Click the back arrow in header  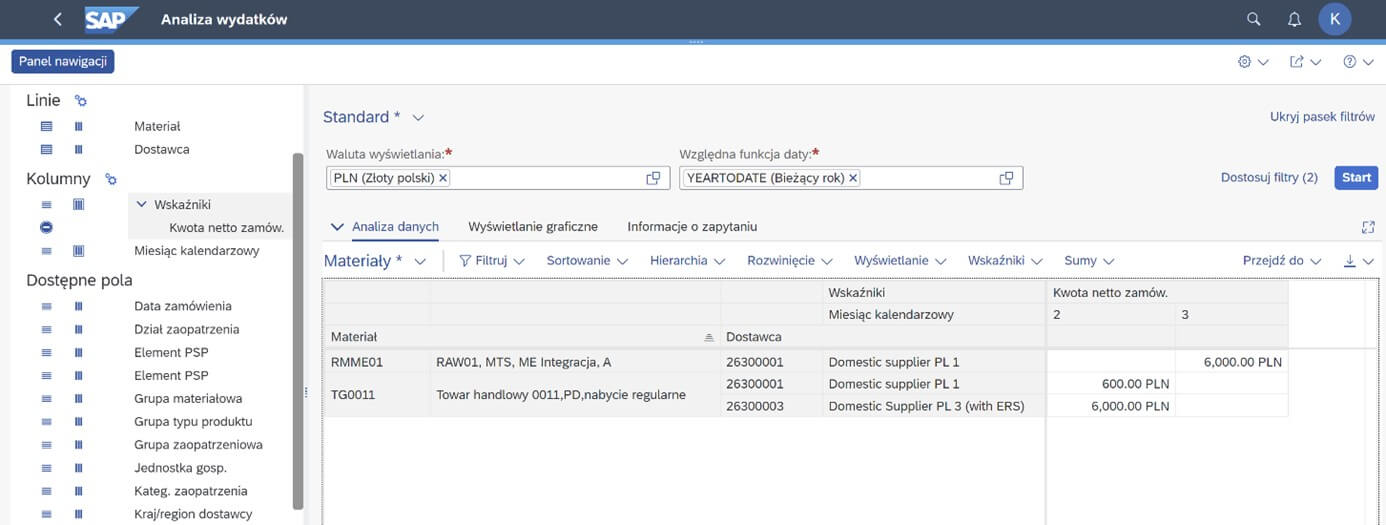point(57,19)
